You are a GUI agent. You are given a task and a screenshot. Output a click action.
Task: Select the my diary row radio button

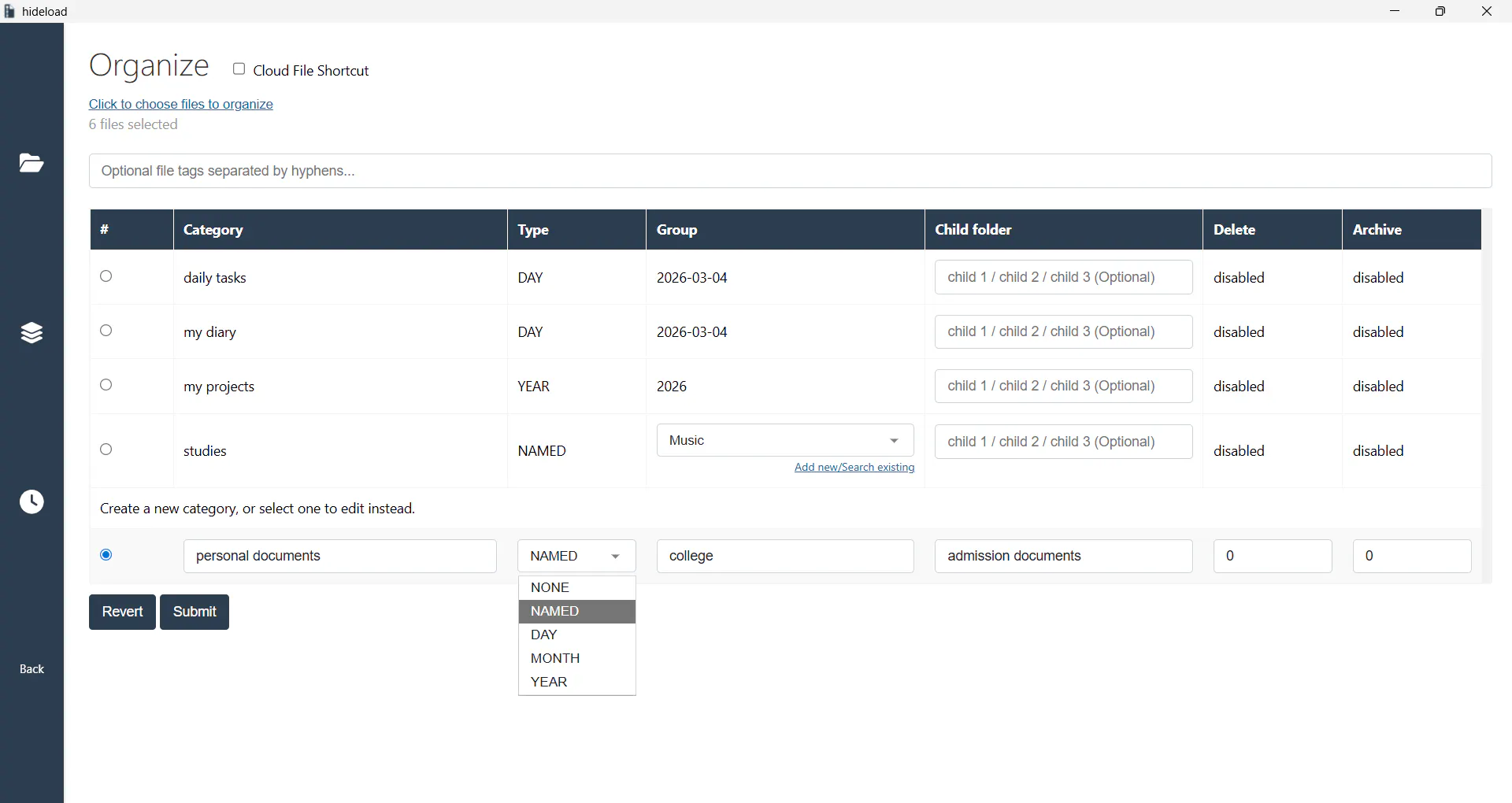(106, 331)
